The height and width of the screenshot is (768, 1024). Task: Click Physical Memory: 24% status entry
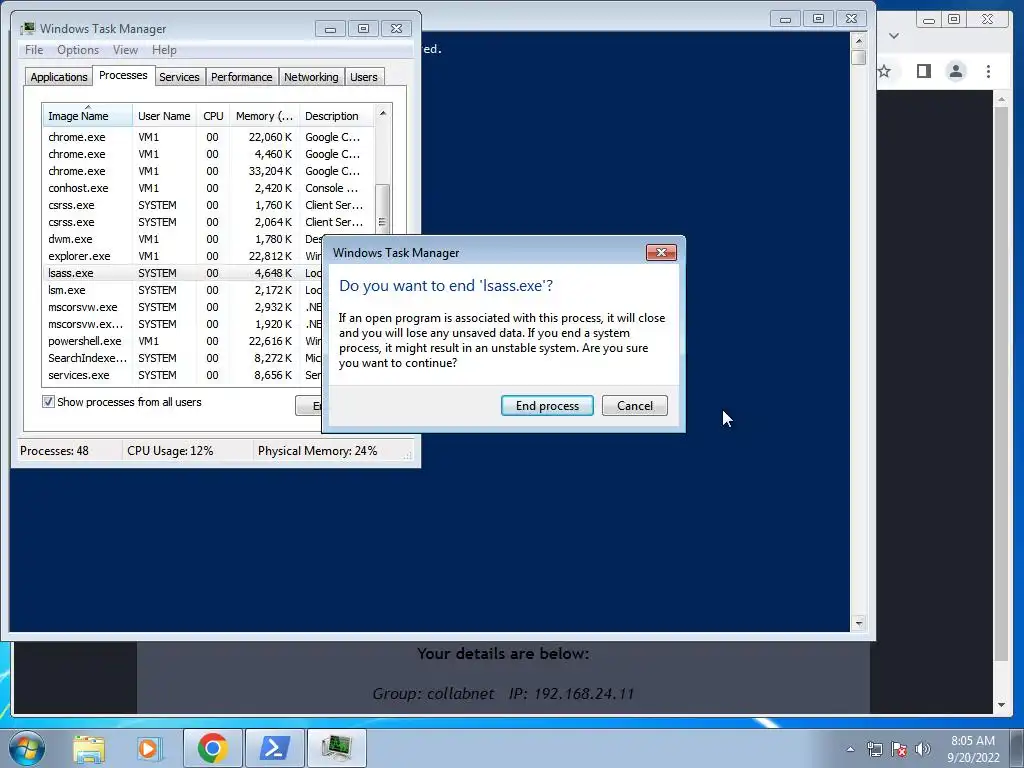[x=317, y=451]
